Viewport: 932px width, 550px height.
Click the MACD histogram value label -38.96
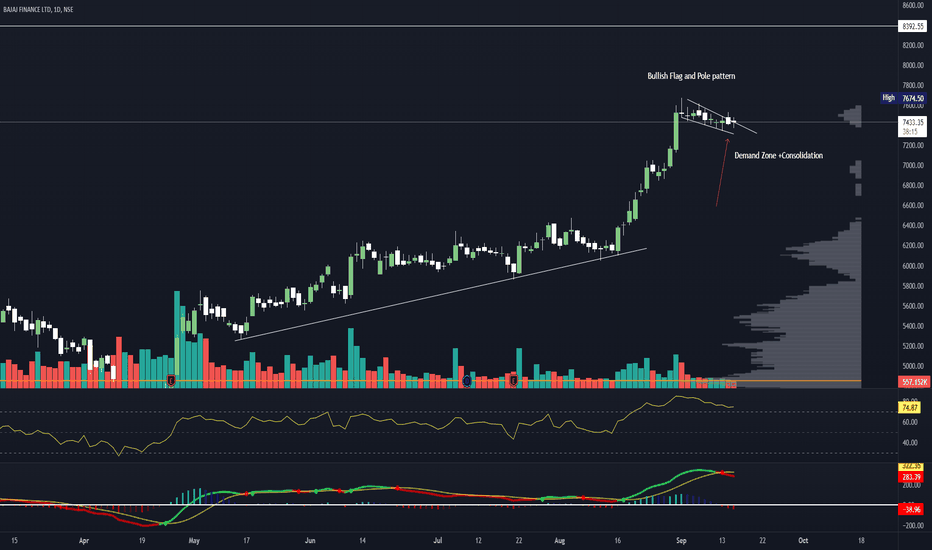[911, 510]
